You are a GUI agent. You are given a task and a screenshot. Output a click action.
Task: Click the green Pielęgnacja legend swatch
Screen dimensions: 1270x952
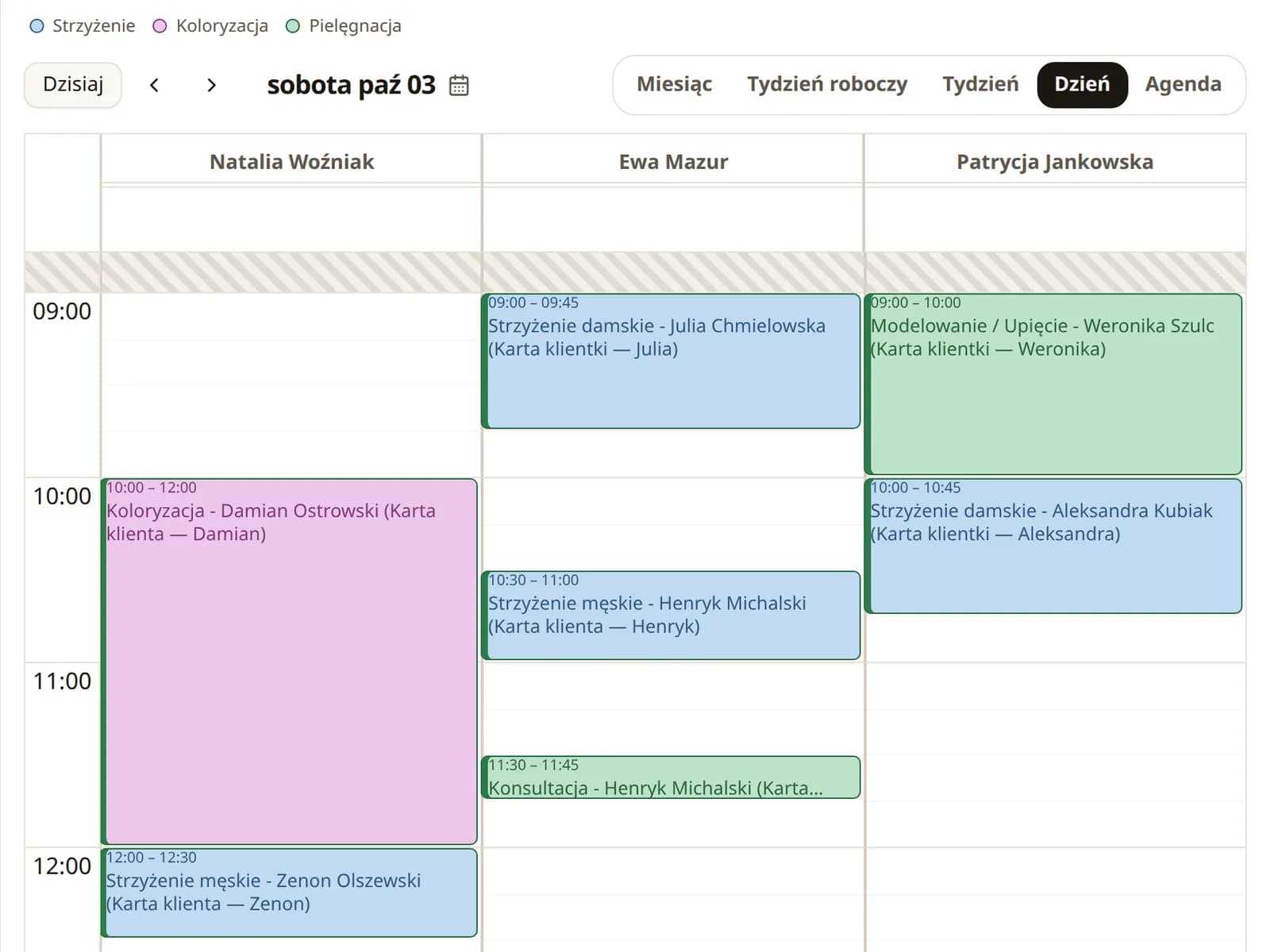293,26
